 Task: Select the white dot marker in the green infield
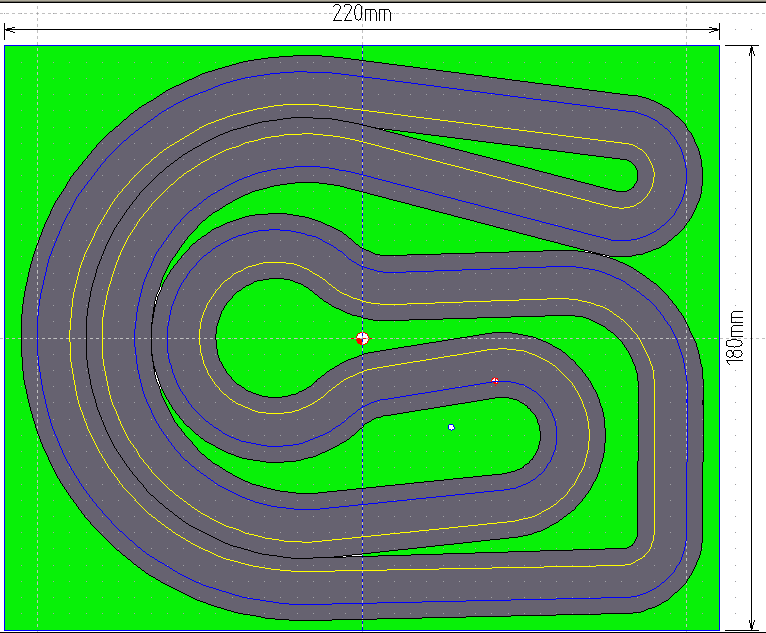pos(451,427)
